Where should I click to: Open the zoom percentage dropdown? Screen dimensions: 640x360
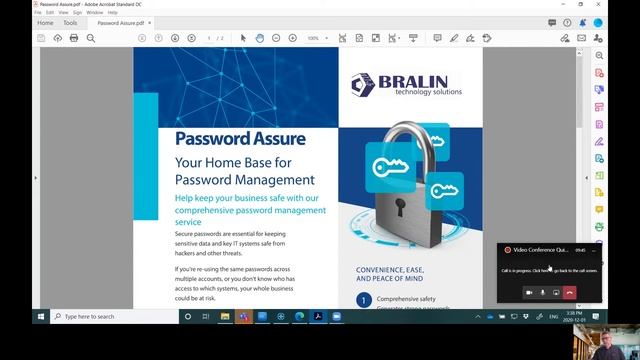pos(326,38)
